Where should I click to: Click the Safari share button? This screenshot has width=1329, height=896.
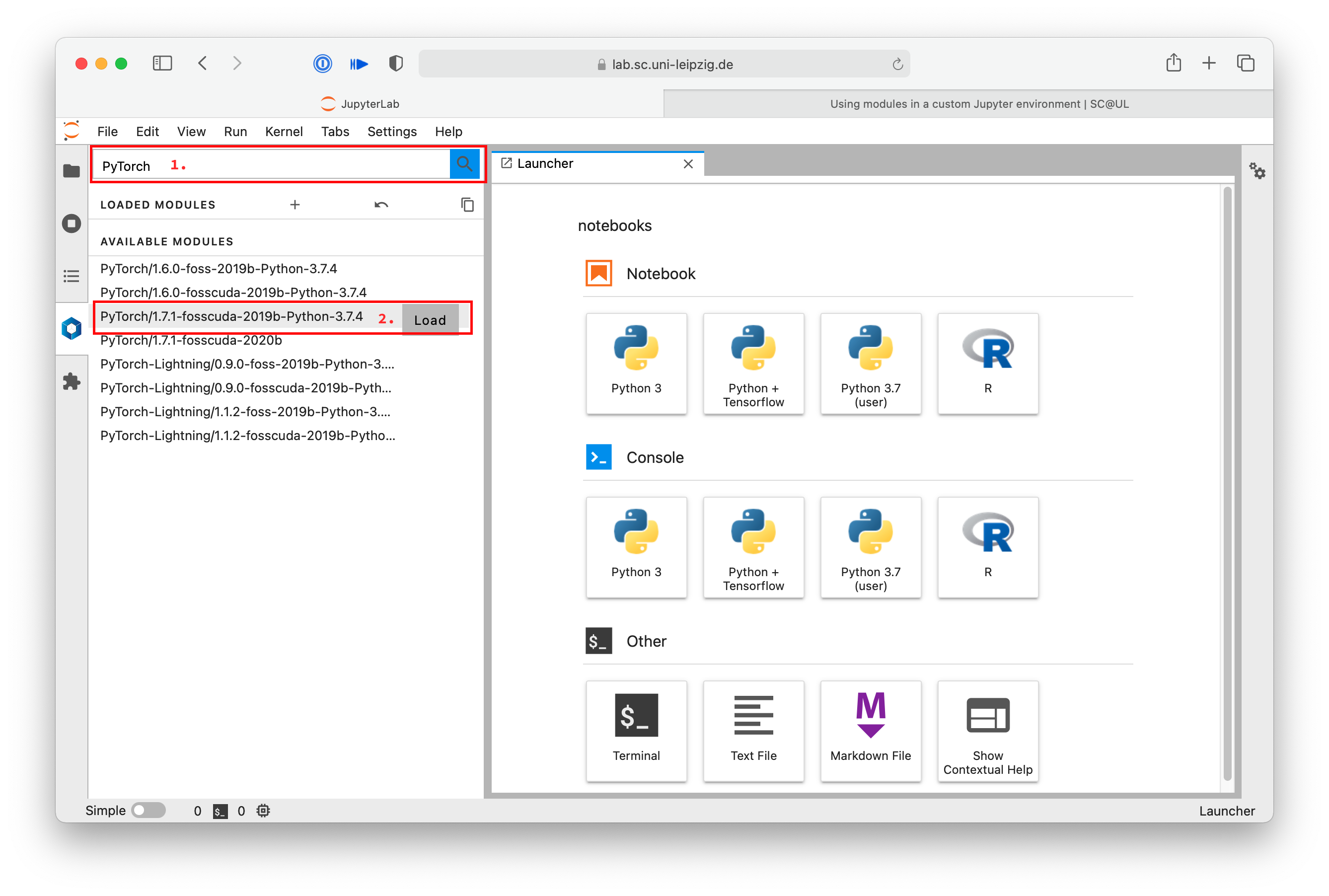tap(1173, 62)
